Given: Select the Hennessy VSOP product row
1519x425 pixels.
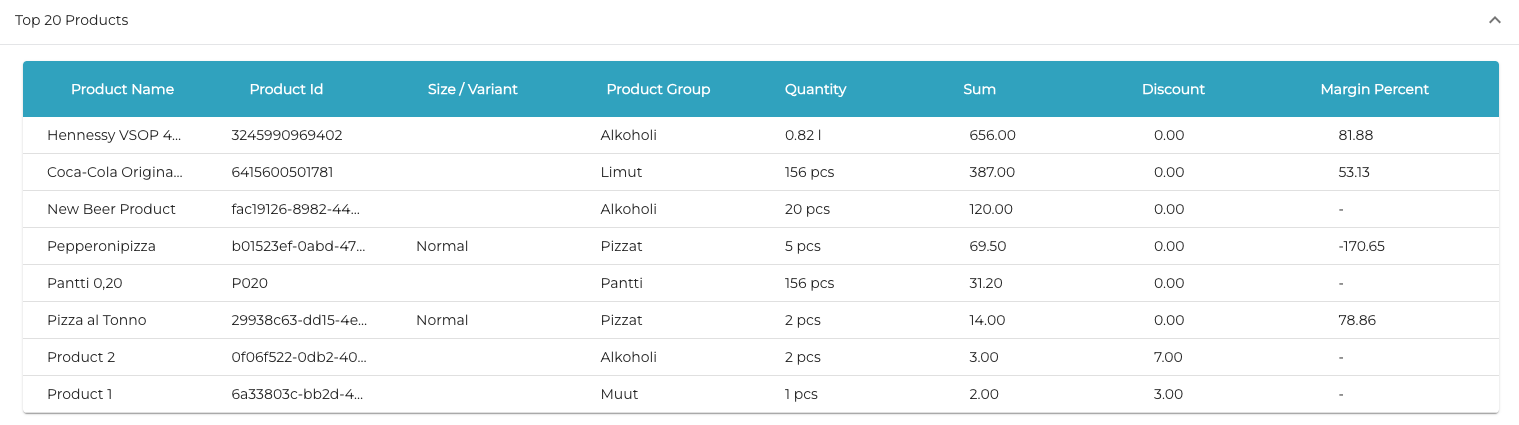Looking at the screenshot, I should (114, 135).
